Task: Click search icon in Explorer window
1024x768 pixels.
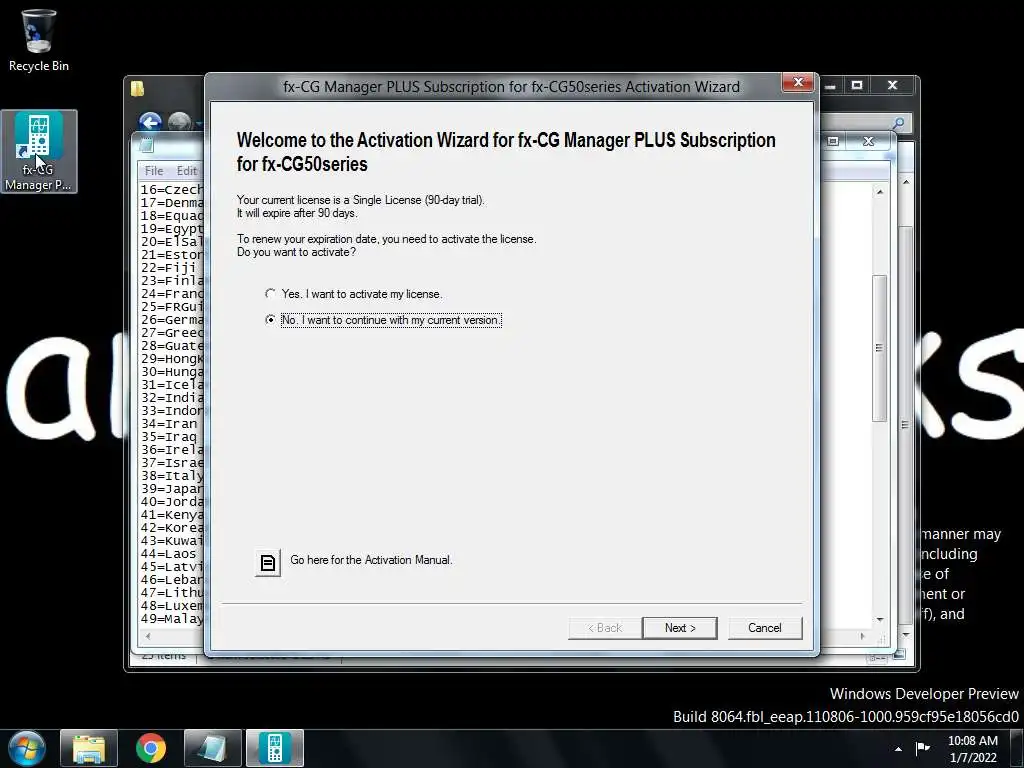Action: [899, 123]
